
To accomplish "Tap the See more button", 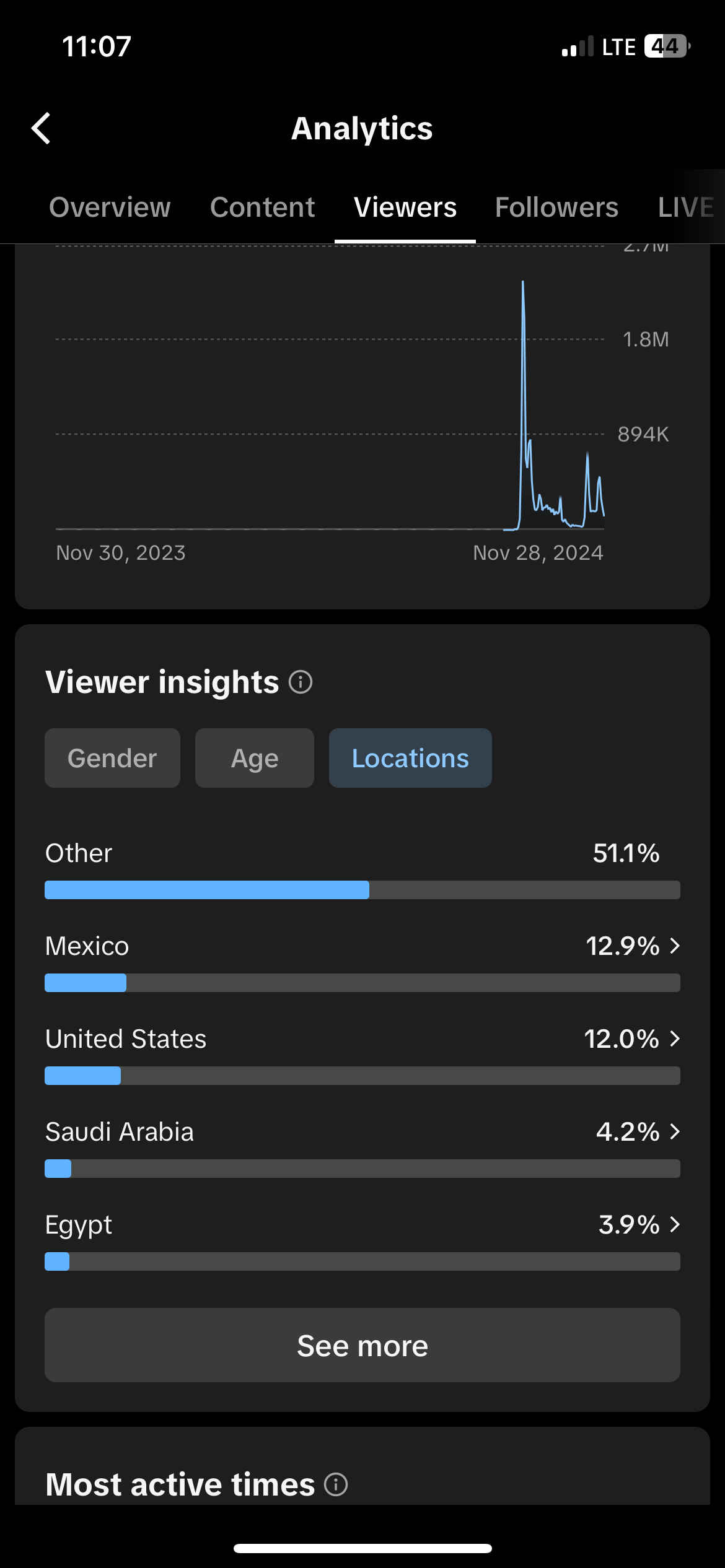I will point(362,1345).
